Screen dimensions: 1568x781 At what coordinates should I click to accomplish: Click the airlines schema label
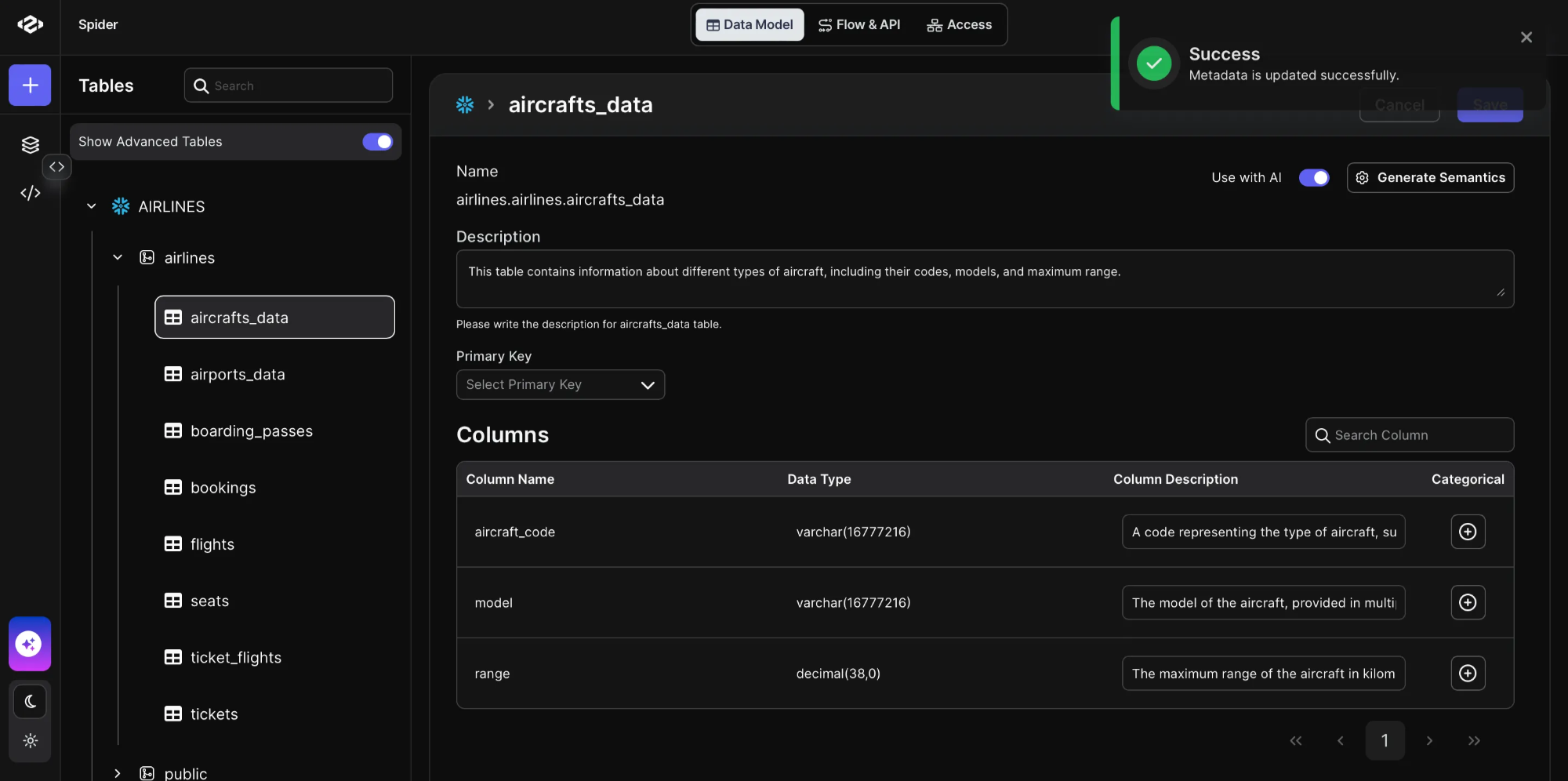click(x=189, y=257)
